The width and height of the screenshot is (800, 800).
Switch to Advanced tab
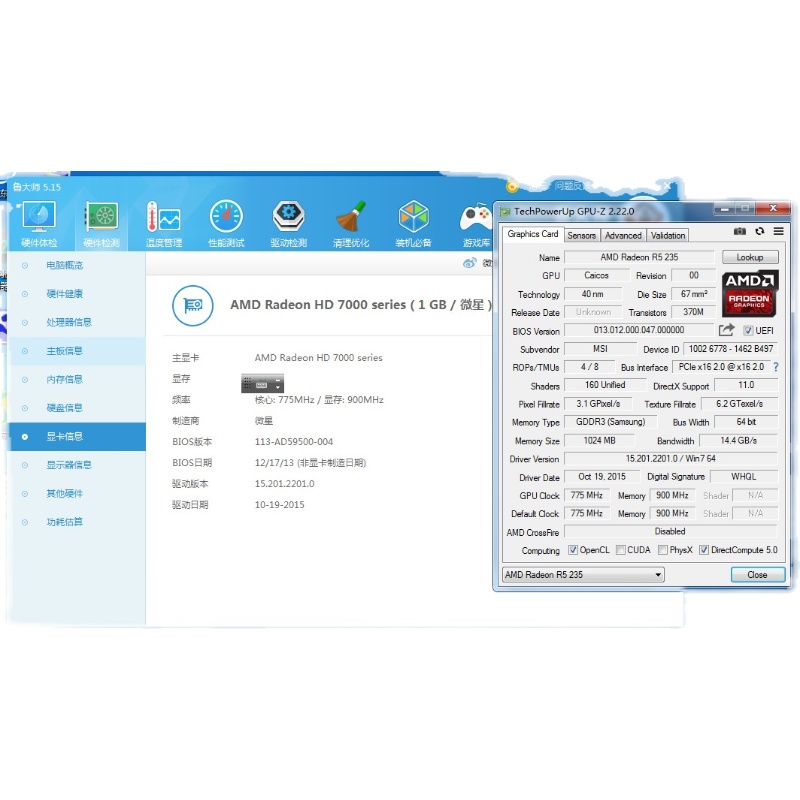(623, 235)
